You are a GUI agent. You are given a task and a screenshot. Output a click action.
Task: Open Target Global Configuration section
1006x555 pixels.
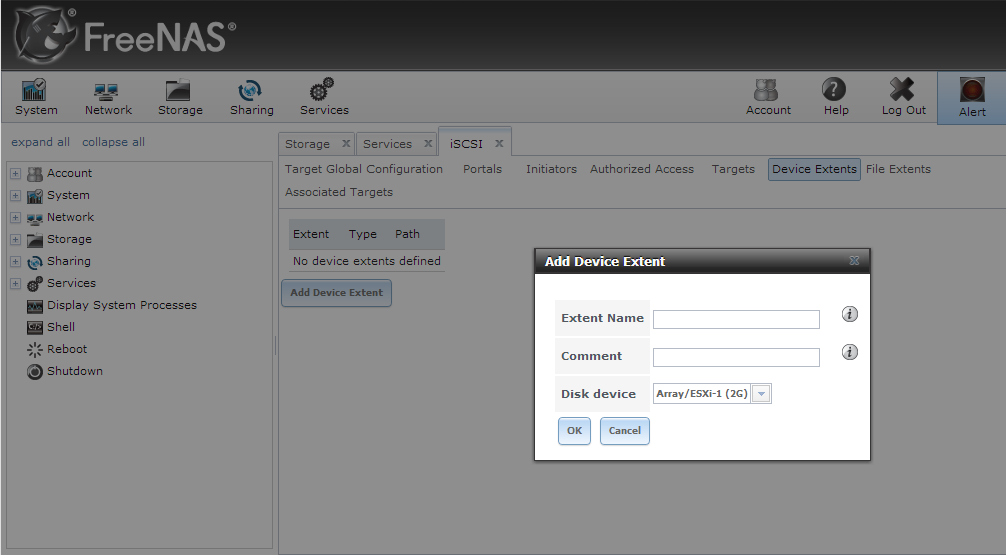click(x=364, y=169)
